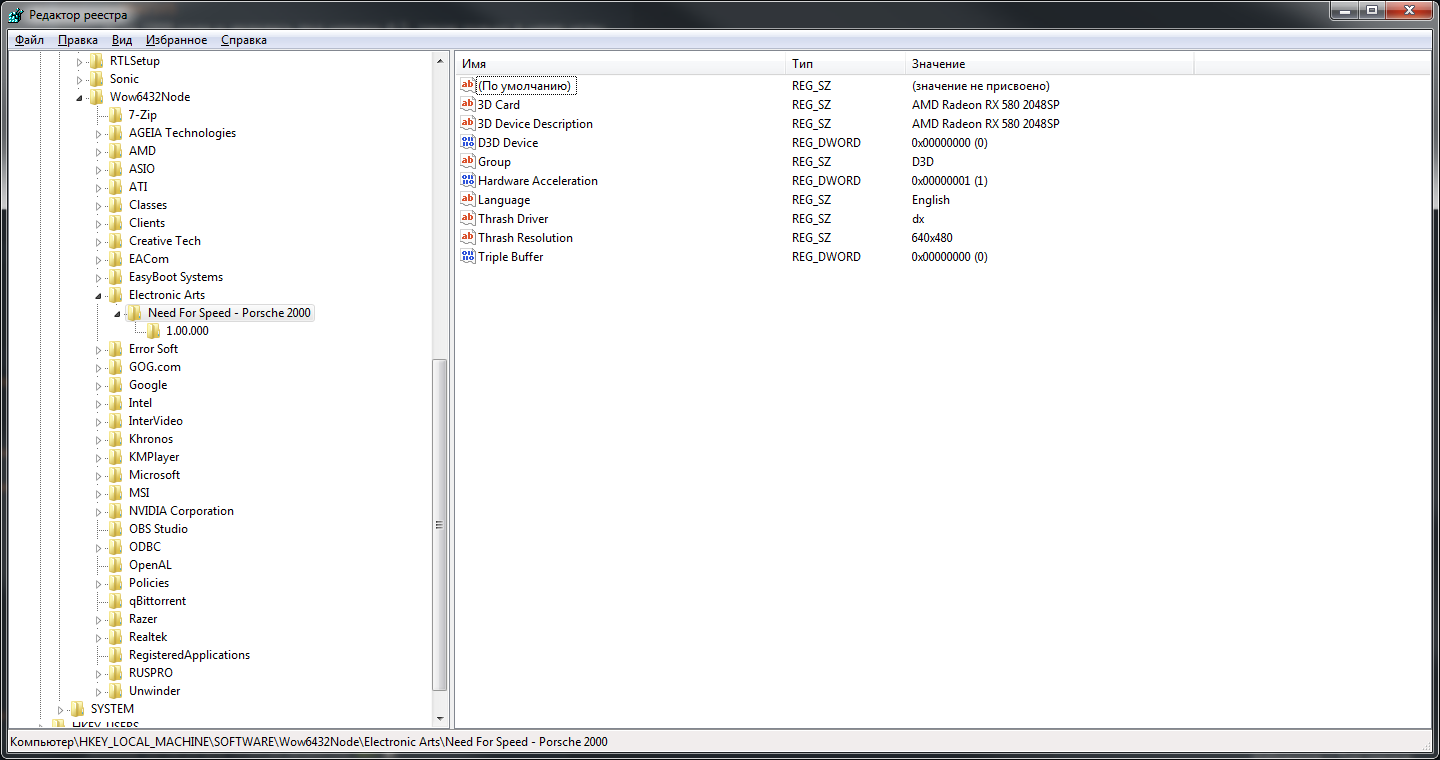Viewport: 1440px width, 760px height.
Task: Click the Microsoft folder icon
Action: [x=116, y=475]
